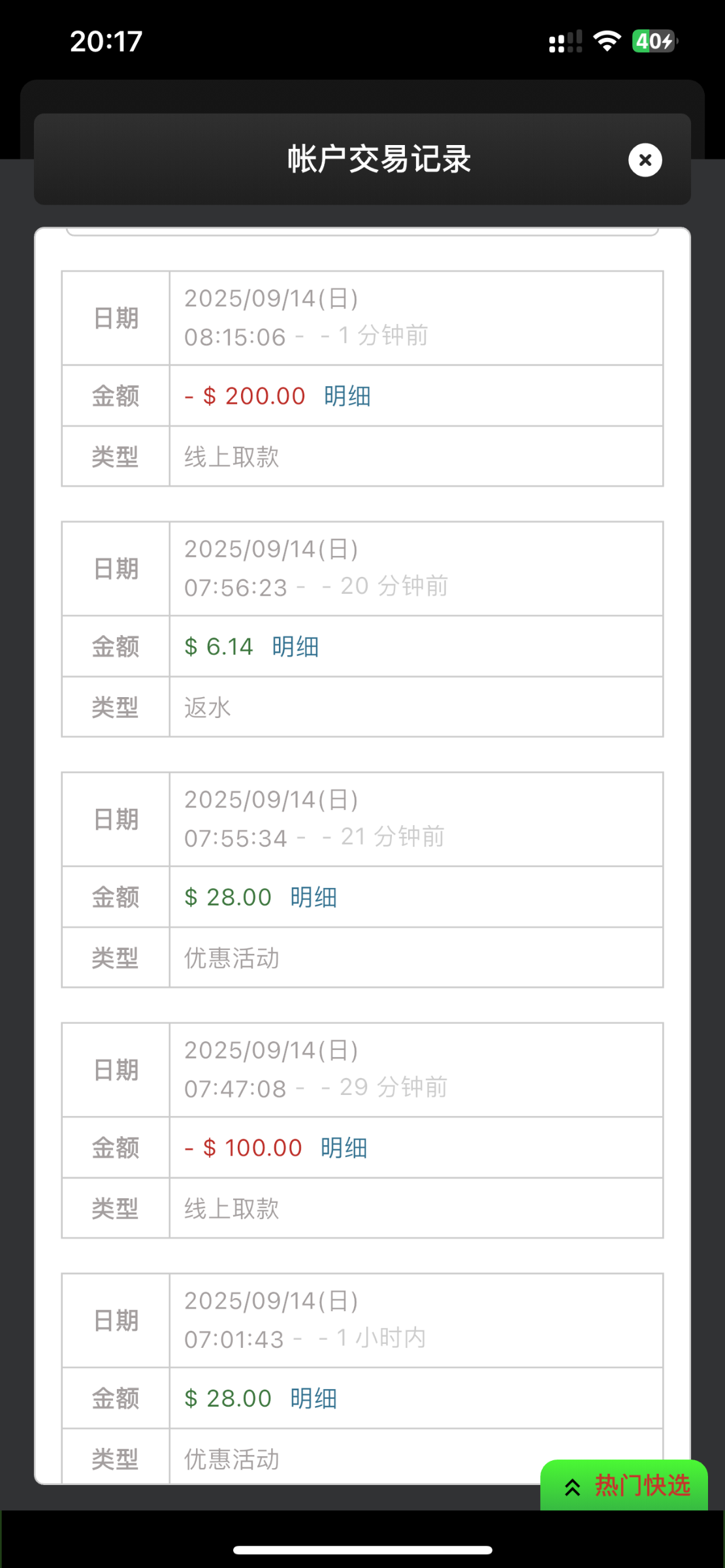Tap the battery indicator in status bar
This screenshot has height=1568, width=725.
[654, 41]
